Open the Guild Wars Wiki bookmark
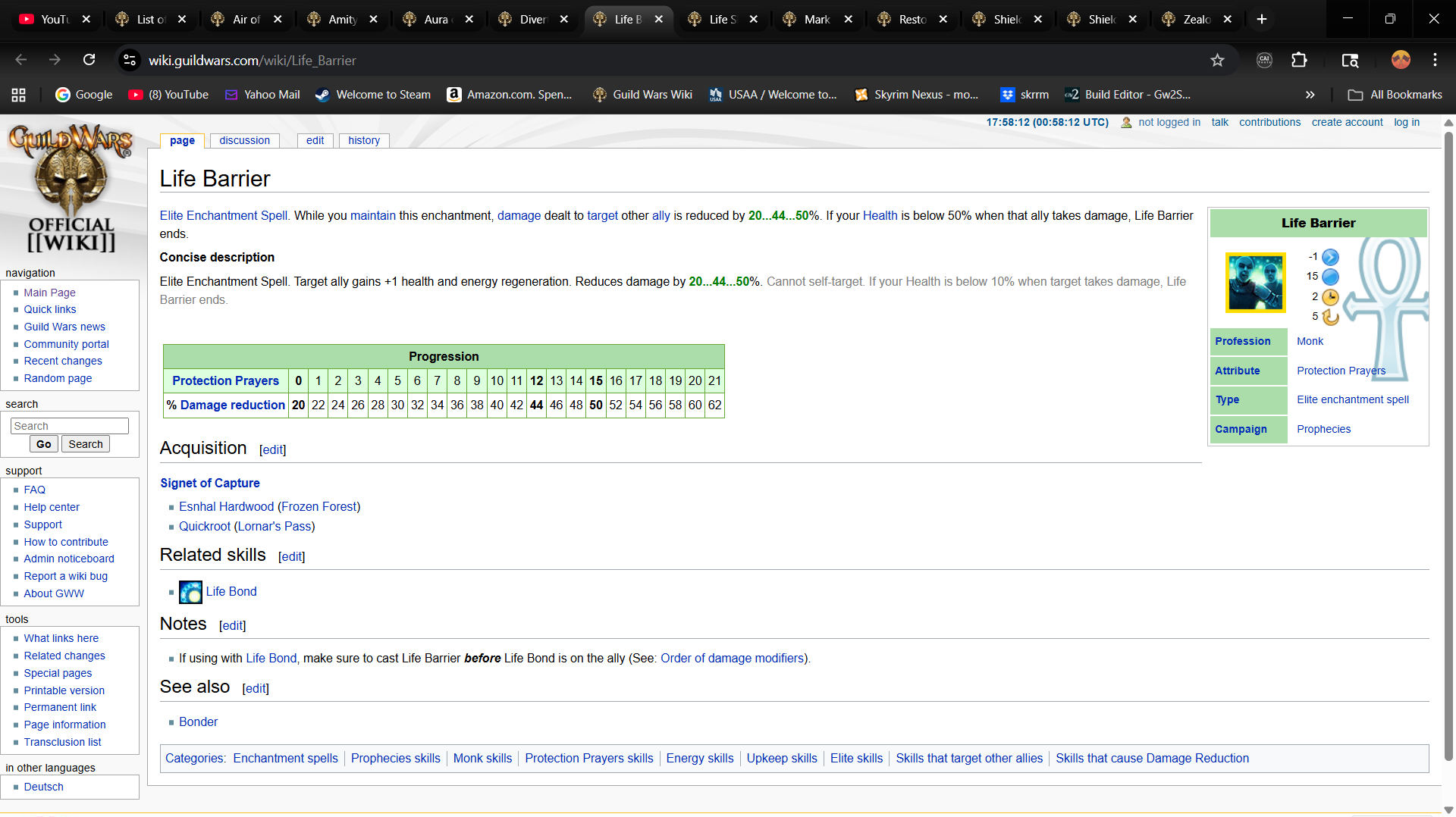1456x817 pixels. pyautogui.click(x=643, y=95)
